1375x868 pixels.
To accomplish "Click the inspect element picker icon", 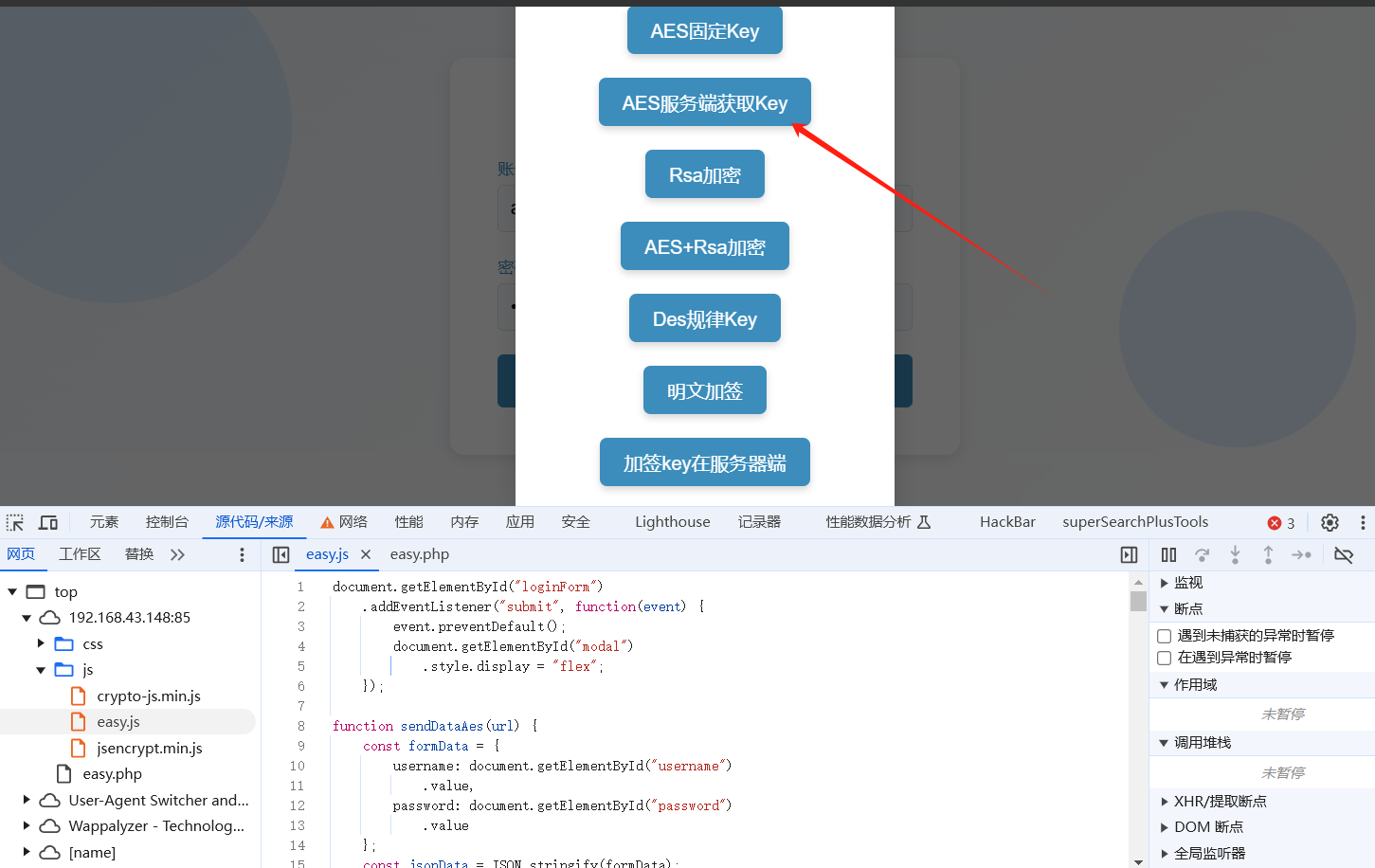I will click(x=15, y=522).
